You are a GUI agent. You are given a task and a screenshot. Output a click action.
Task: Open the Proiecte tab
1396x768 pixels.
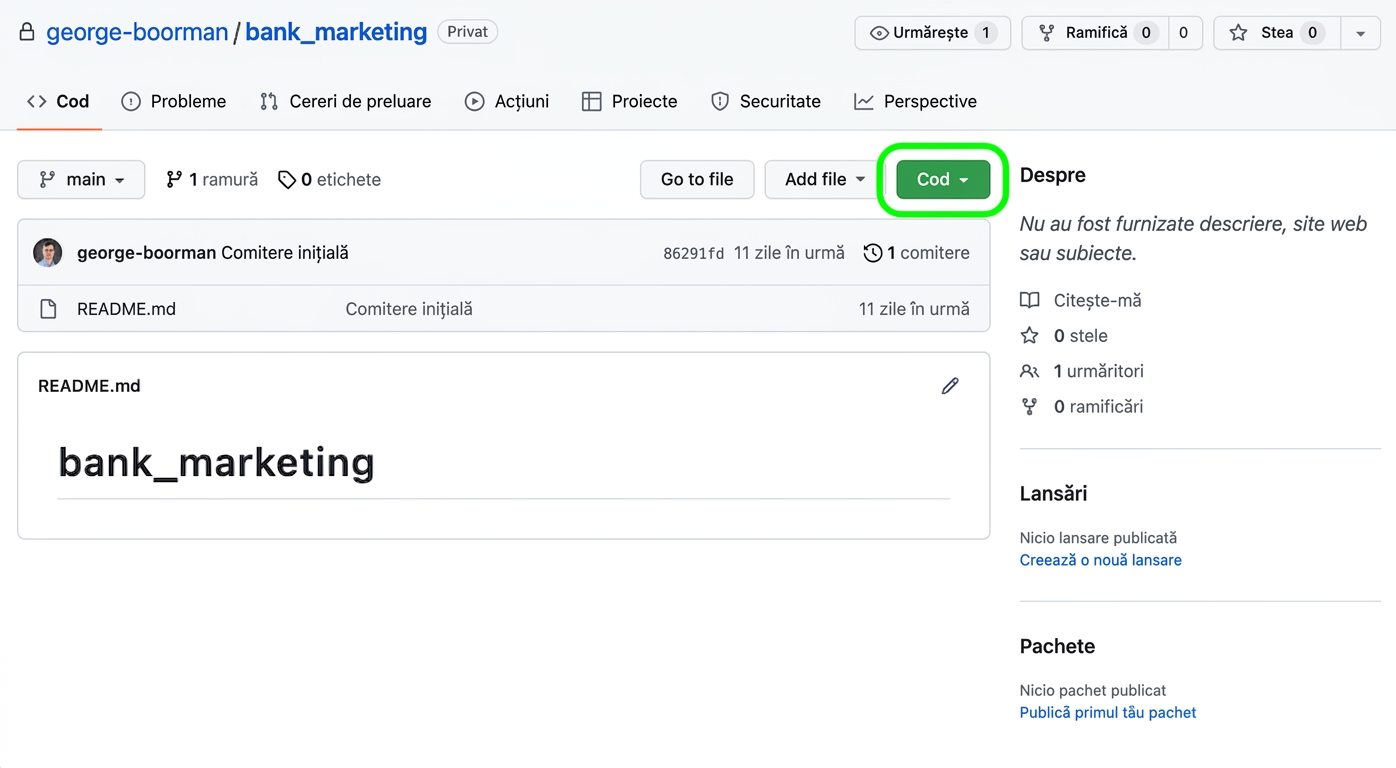pyautogui.click(x=630, y=101)
